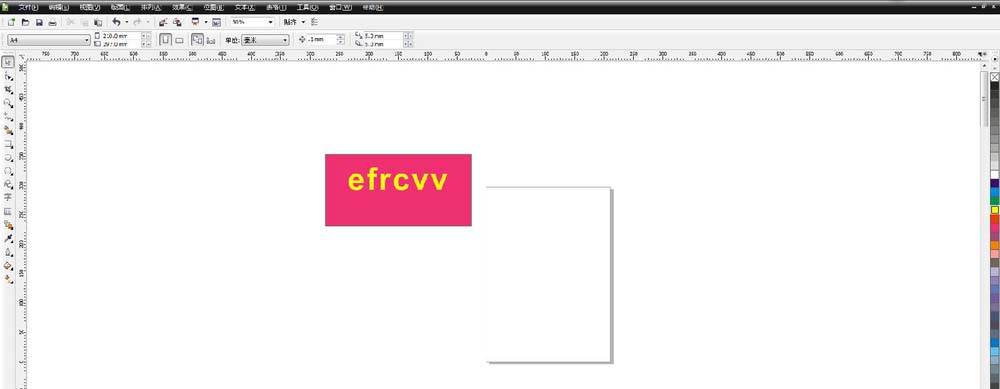Screen dimensions: 1000x389
Task: Select the Crop tool in toolbox
Action: 8,89
